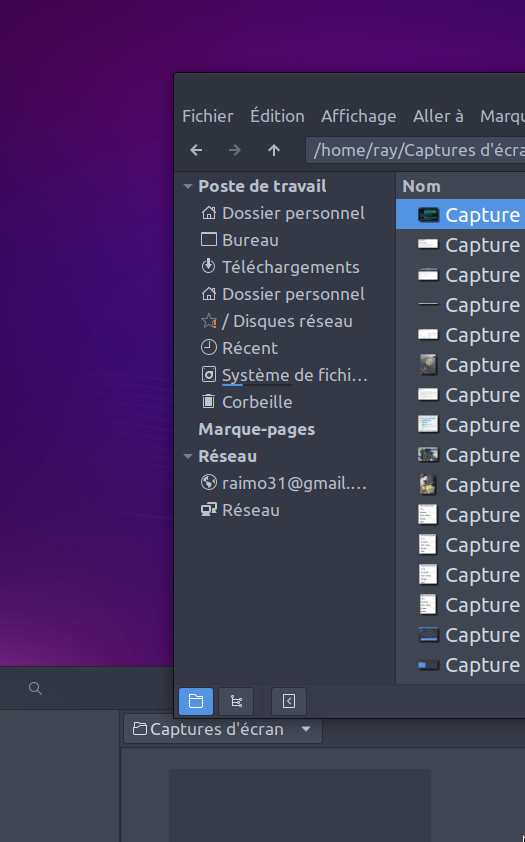
Task: Switch sidebar to tree view
Action: pos(236,701)
